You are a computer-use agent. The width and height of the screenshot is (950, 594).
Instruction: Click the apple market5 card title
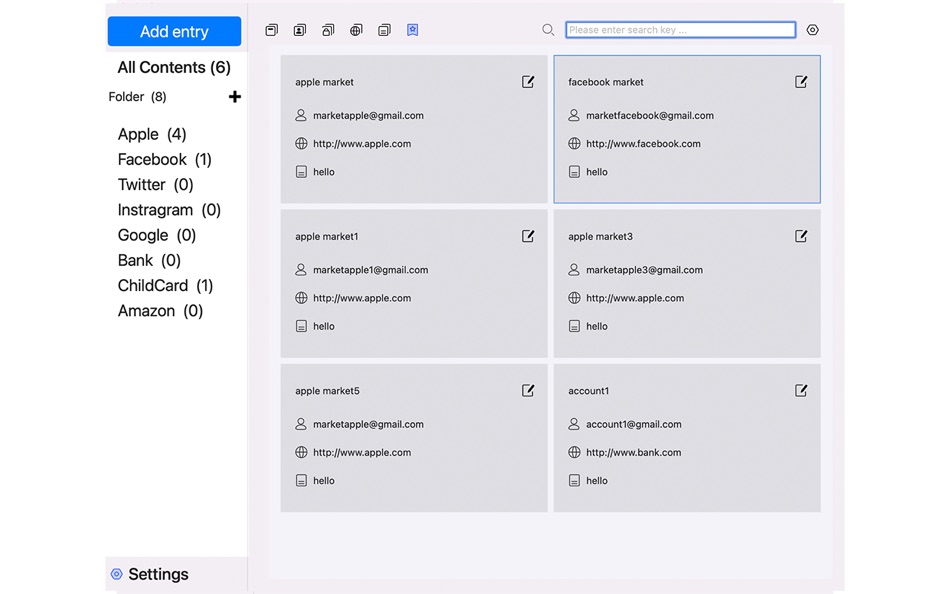point(327,391)
